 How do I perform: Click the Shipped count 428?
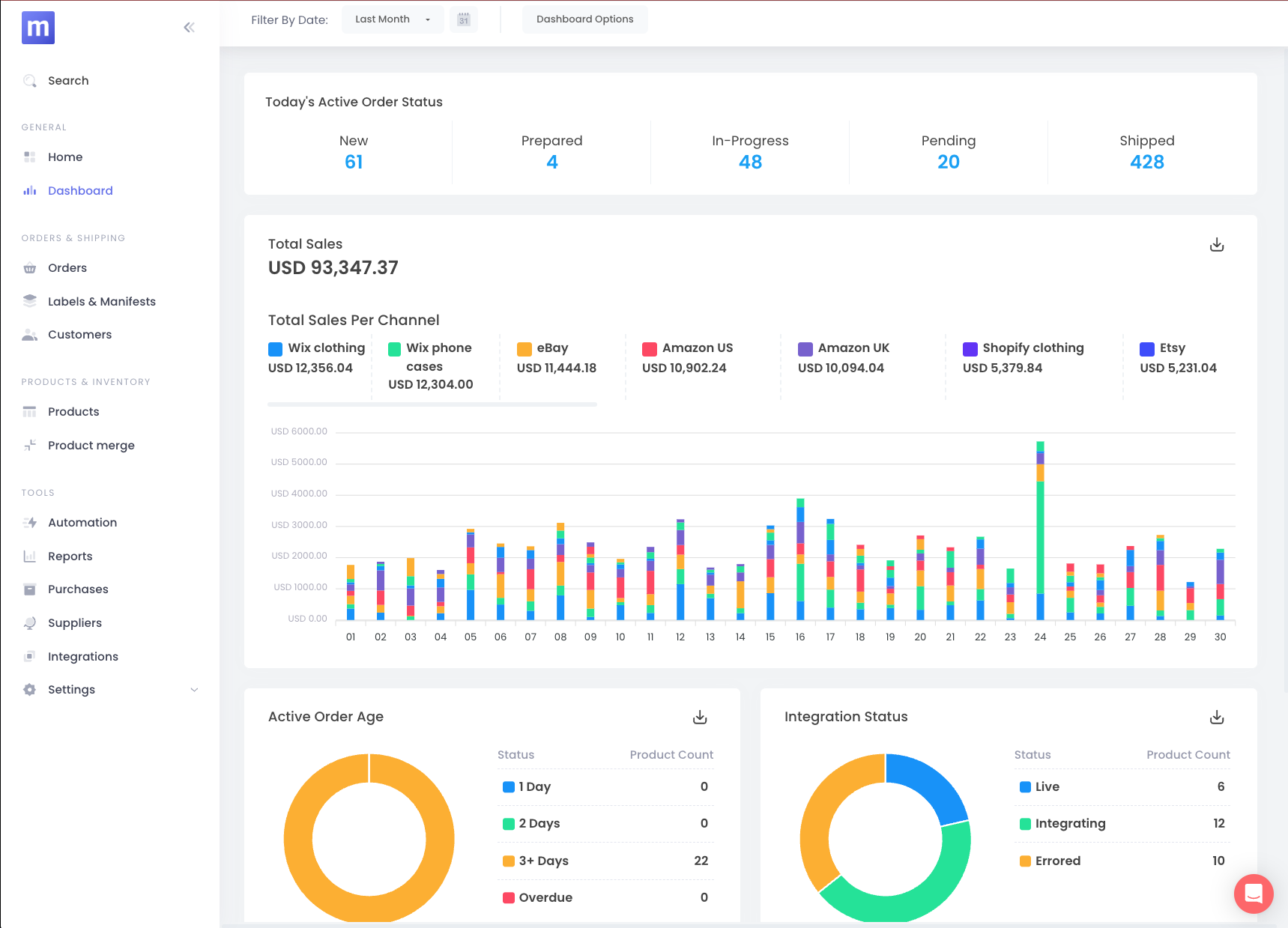coord(1146,163)
